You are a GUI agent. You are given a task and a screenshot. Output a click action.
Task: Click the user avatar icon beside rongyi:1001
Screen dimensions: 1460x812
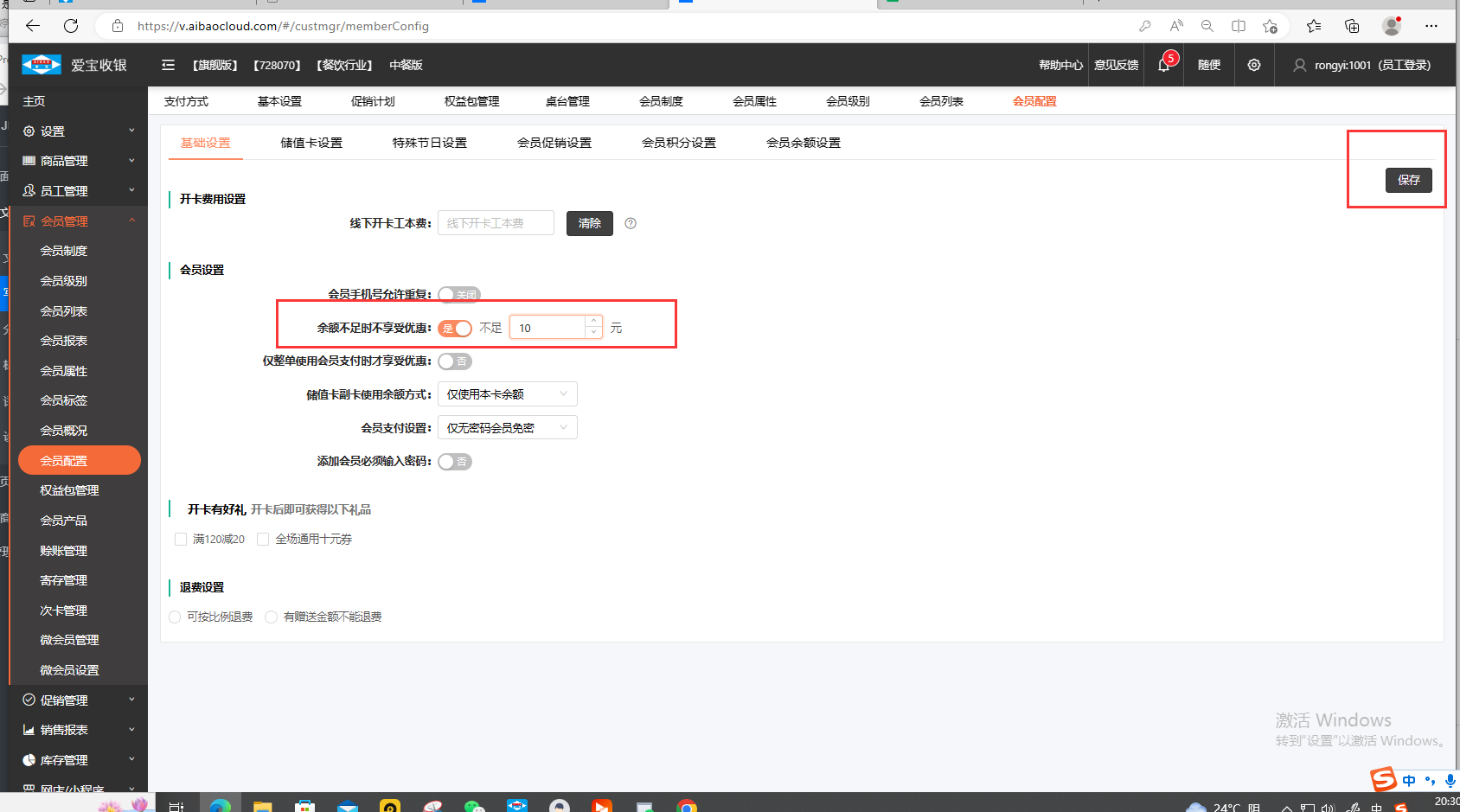(x=1299, y=65)
